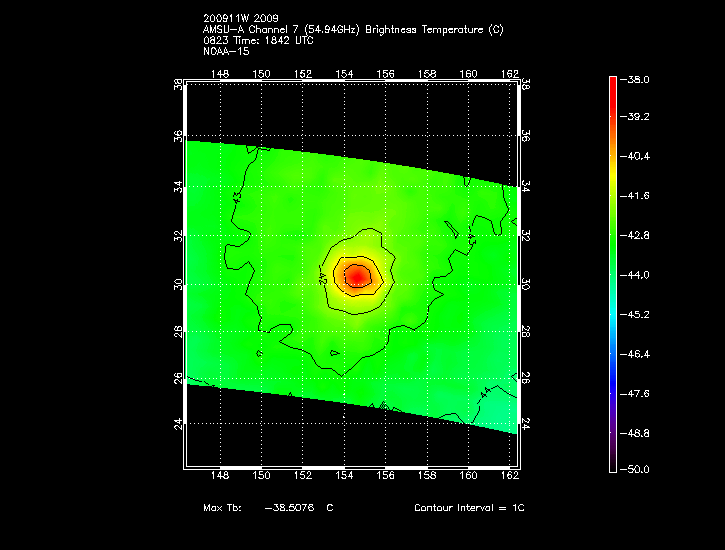Viewport: 725px width, 550px height.
Task: Click the 30 latitude label on left axis
Action: (178, 284)
